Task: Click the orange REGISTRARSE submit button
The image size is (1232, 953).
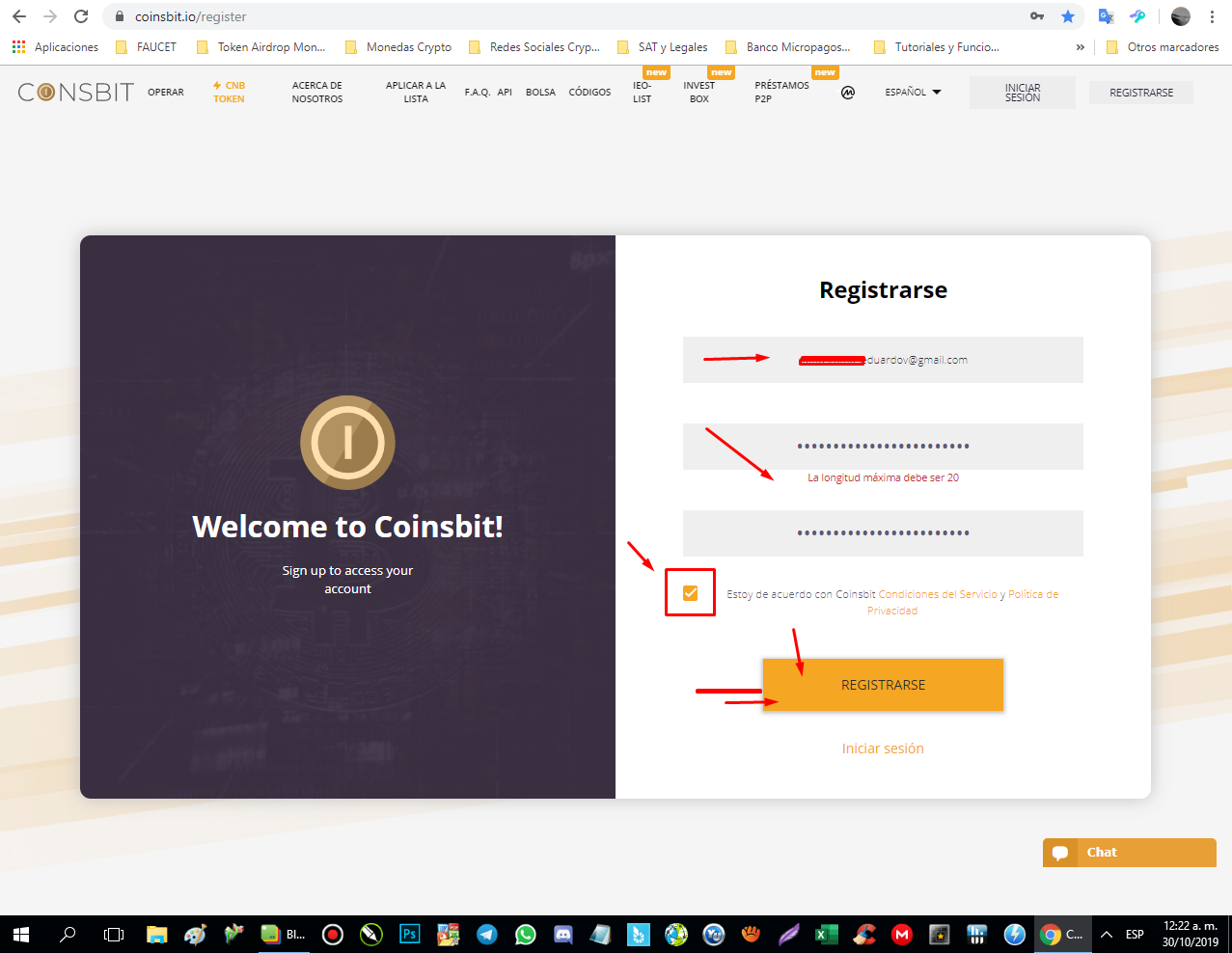Action: pos(883,685)
